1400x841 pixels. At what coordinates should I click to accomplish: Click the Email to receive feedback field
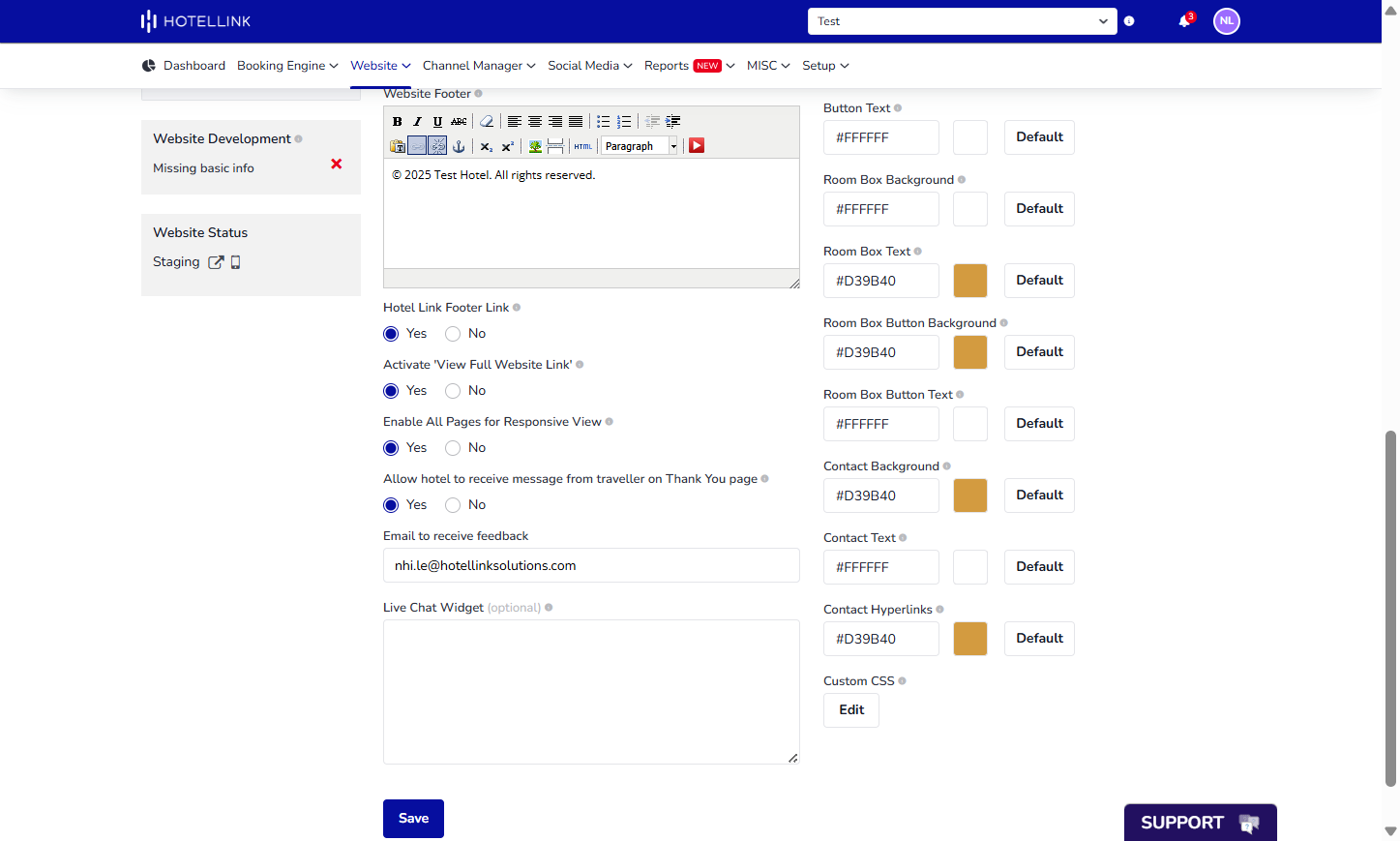(x=591, y=566)
